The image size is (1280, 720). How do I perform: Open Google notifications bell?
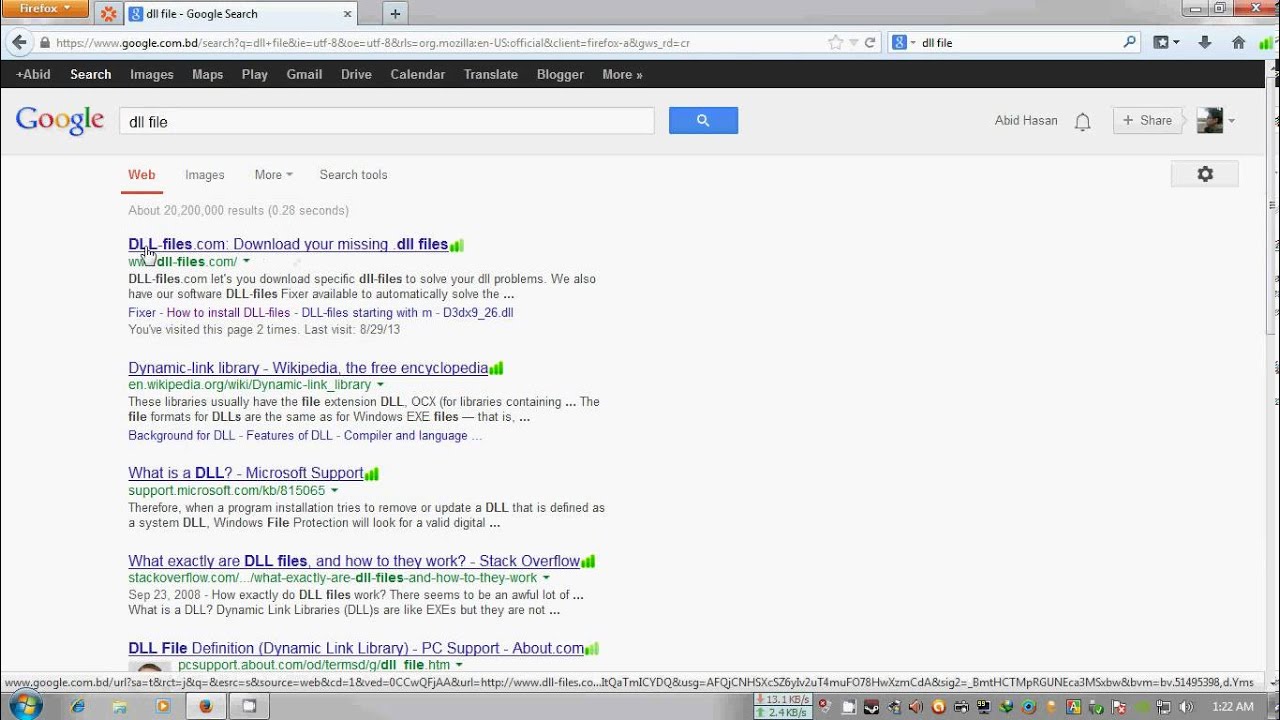(x=1082, y=122)
